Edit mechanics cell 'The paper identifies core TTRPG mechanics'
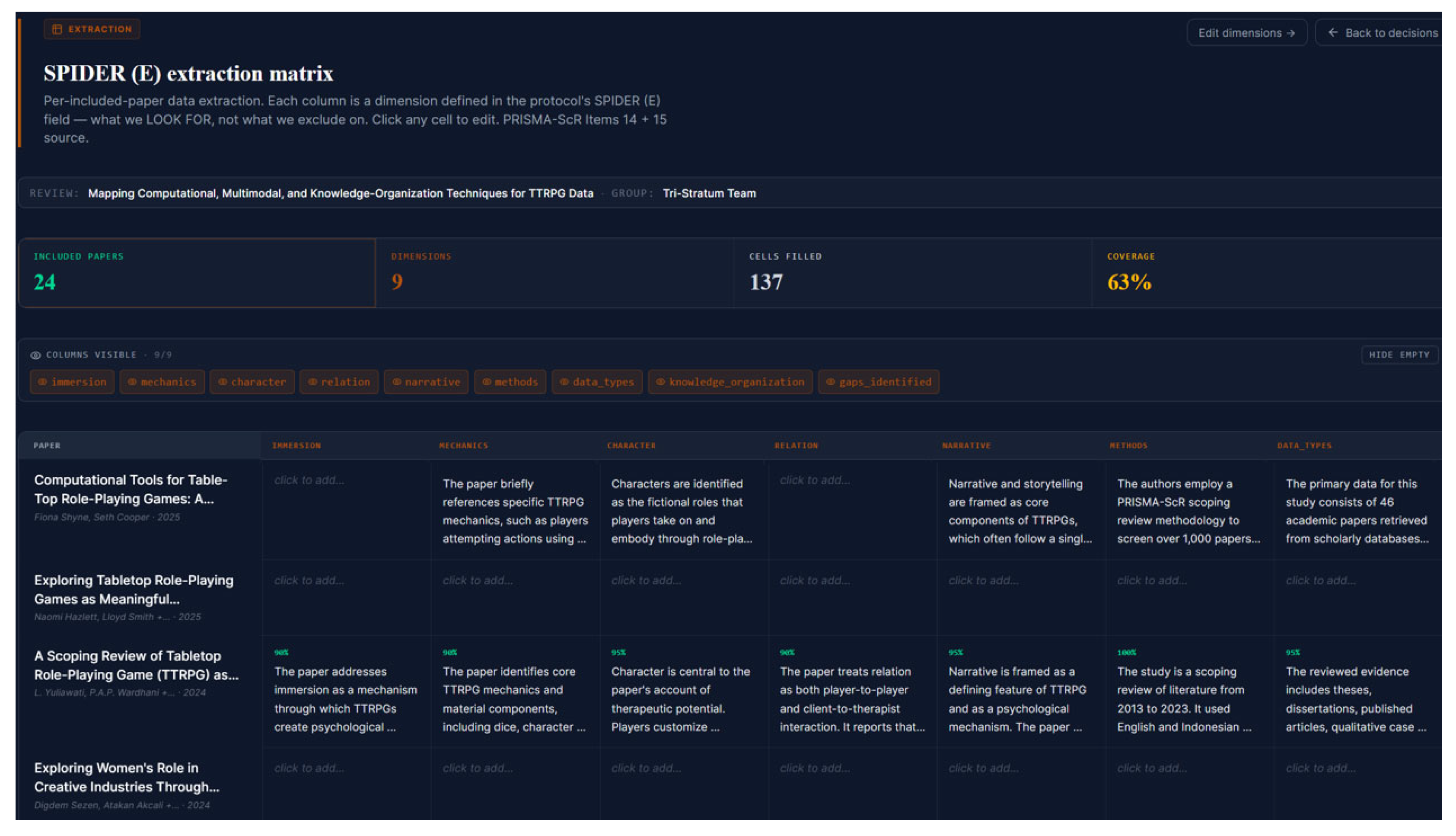Viewport: 1456px width, 836px height. [x=514, y=699]
